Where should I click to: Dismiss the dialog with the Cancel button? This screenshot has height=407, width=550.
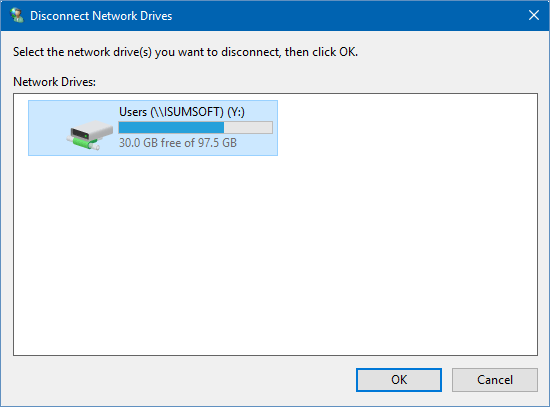495,380
